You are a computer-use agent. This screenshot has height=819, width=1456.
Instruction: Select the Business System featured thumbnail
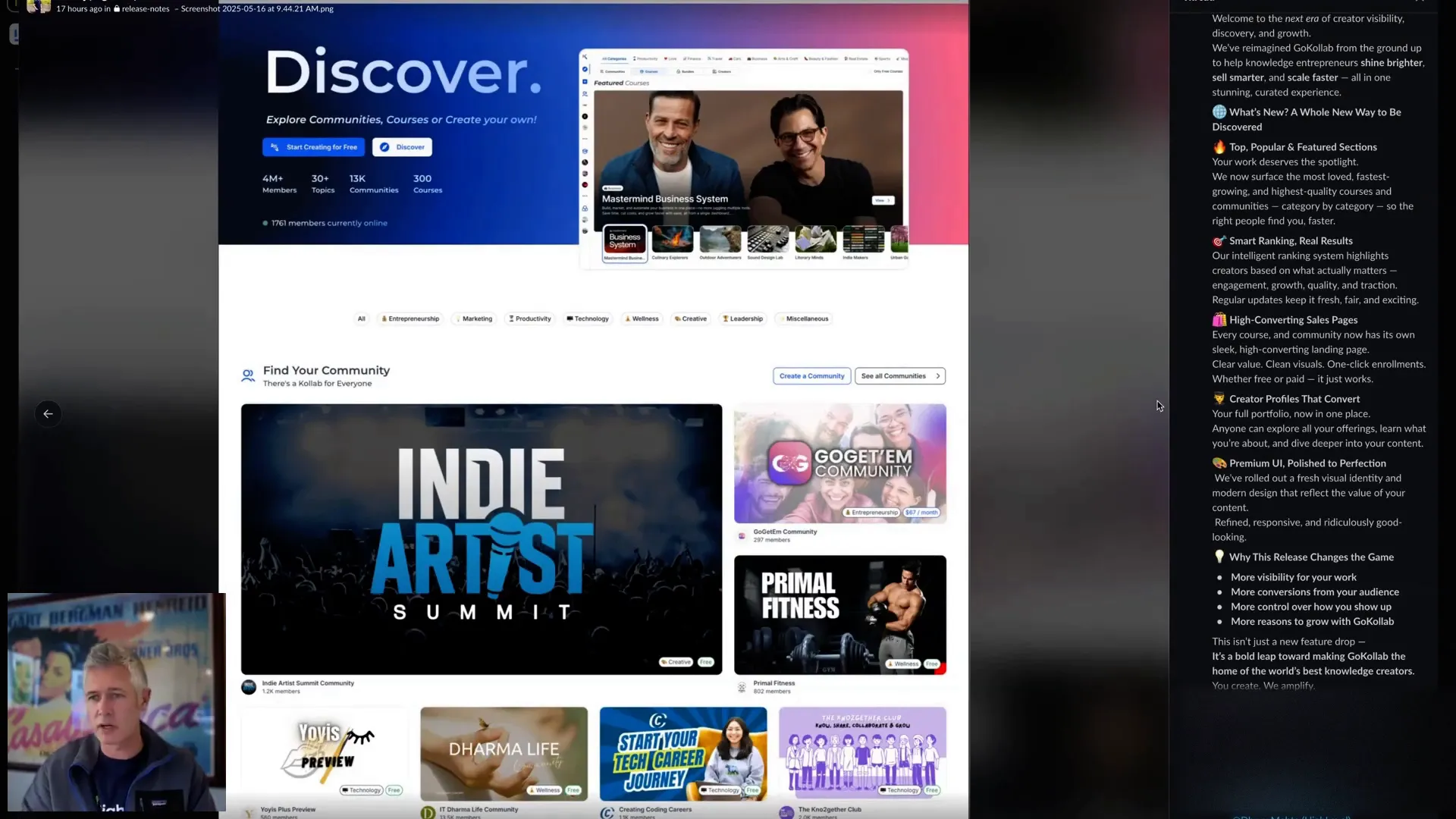[x=624, y=243]
